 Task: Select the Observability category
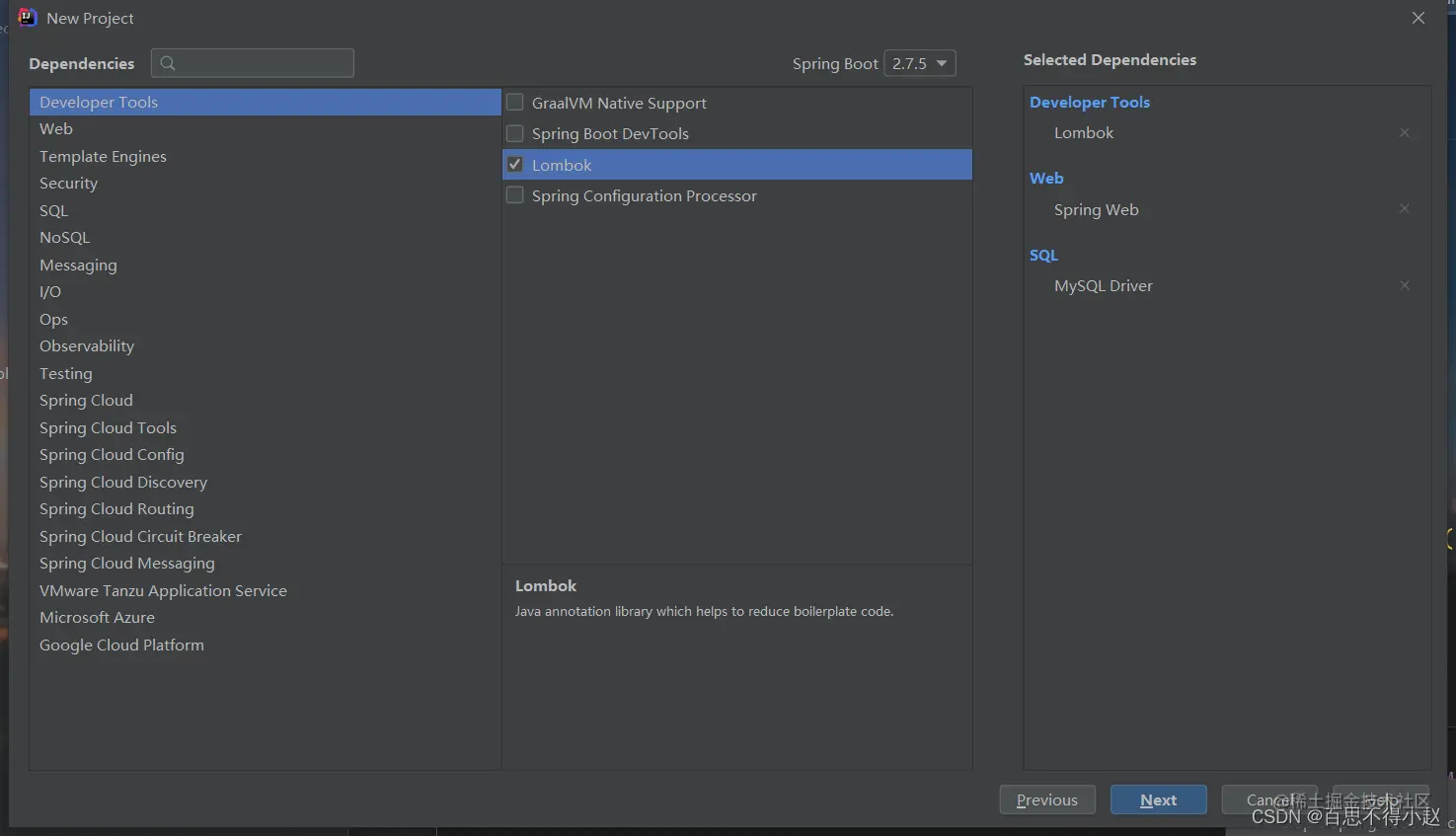click(x=266, y=346)
